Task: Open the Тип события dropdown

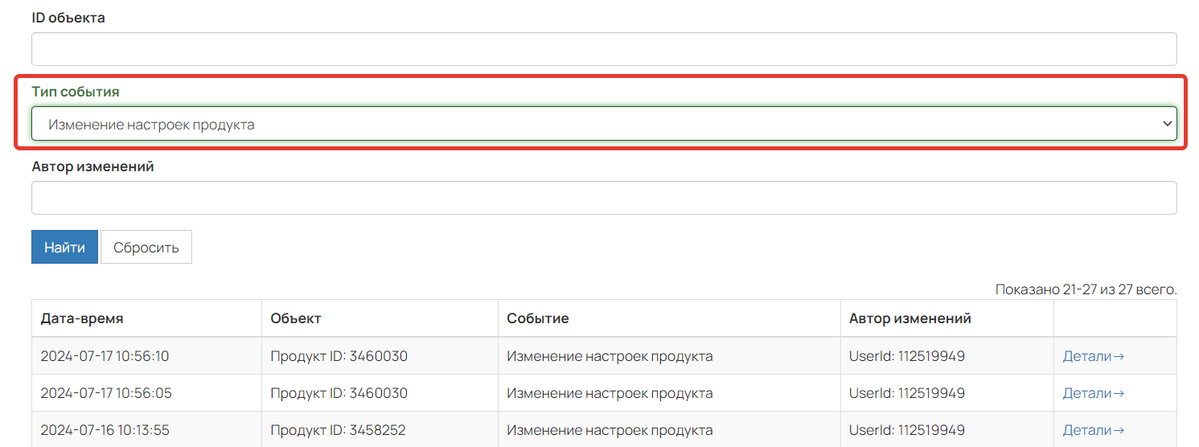Action: 603,124
